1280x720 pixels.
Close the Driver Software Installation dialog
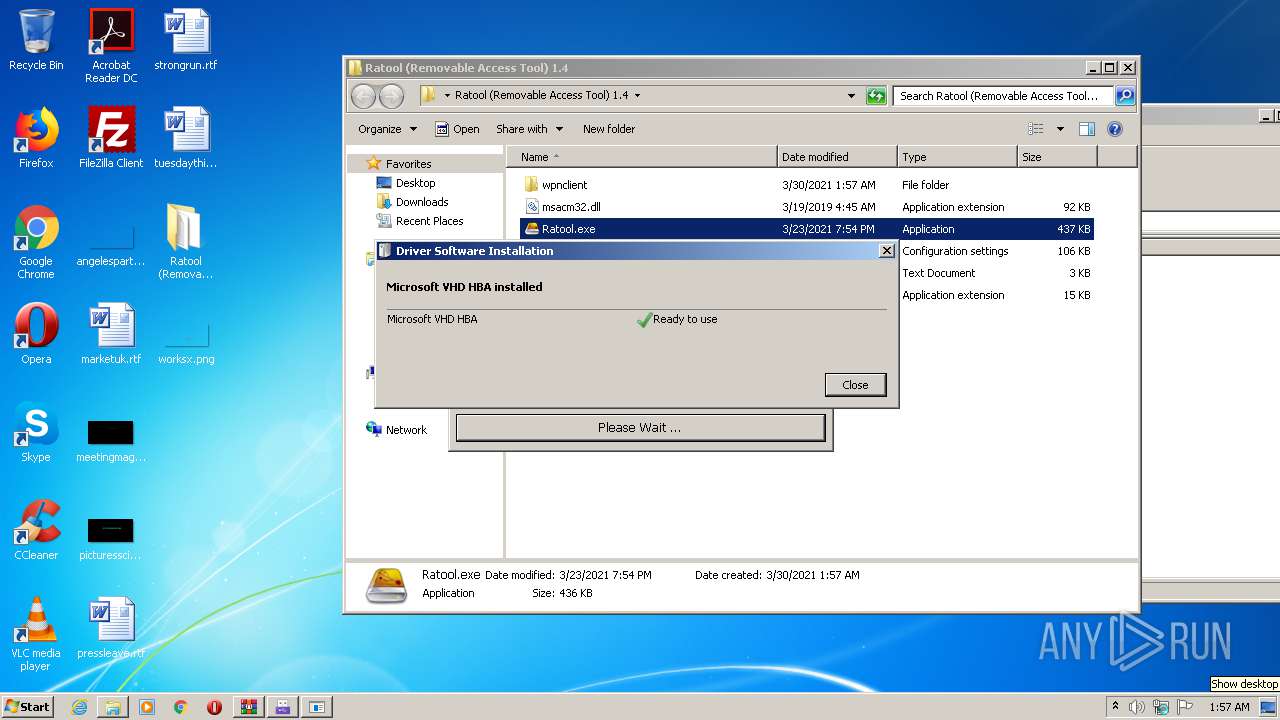point(855,385)
